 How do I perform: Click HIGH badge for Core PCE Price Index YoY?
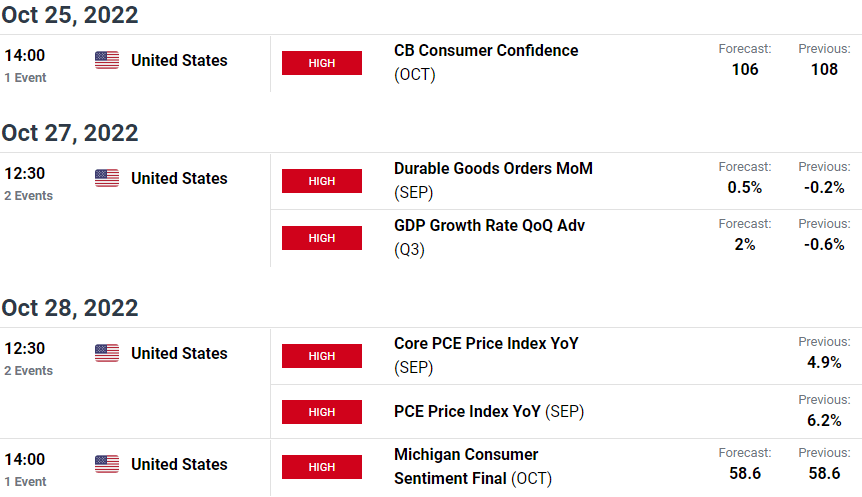coord(322,356)
